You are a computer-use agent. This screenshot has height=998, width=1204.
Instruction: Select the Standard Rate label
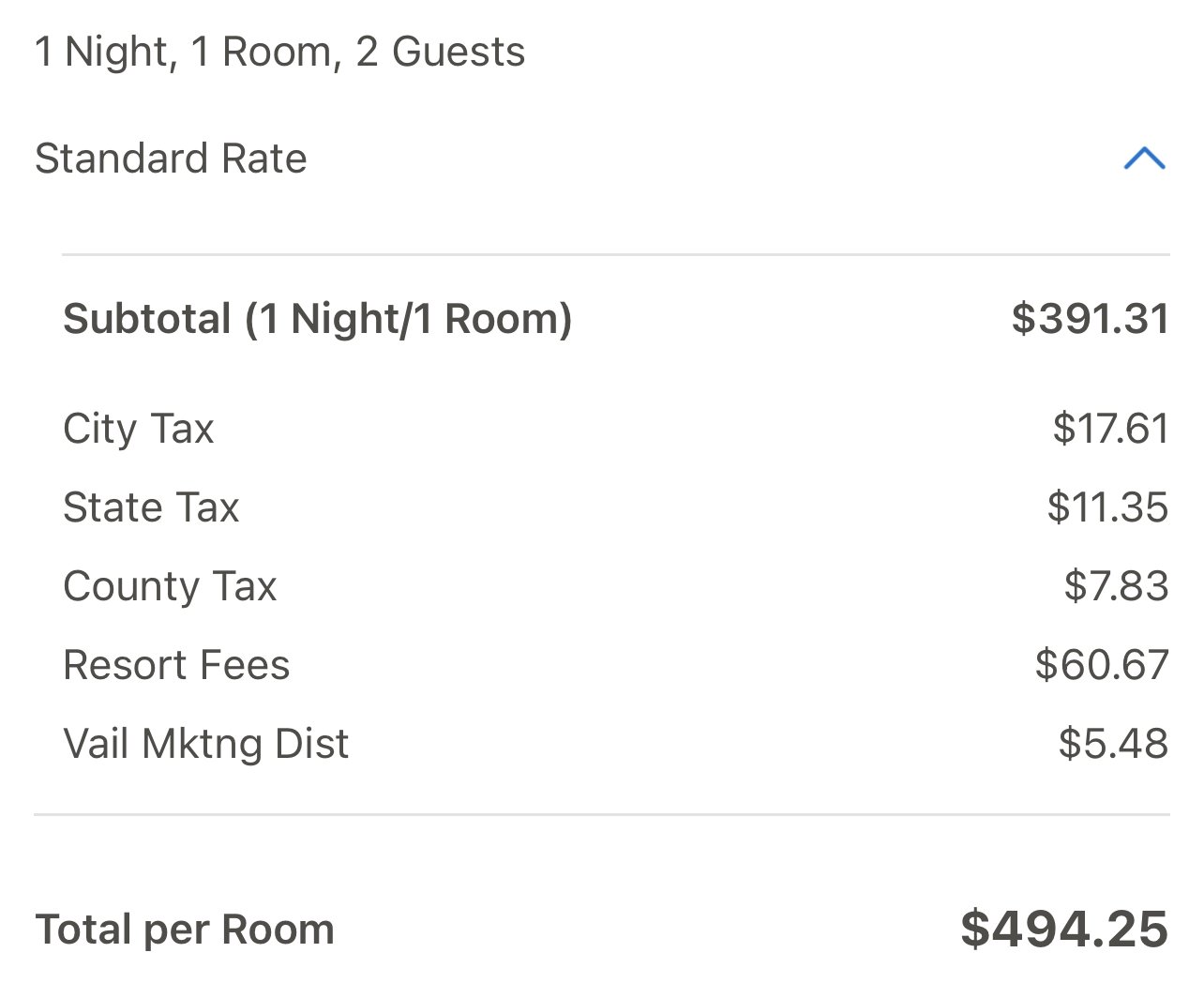click(171, 159)
